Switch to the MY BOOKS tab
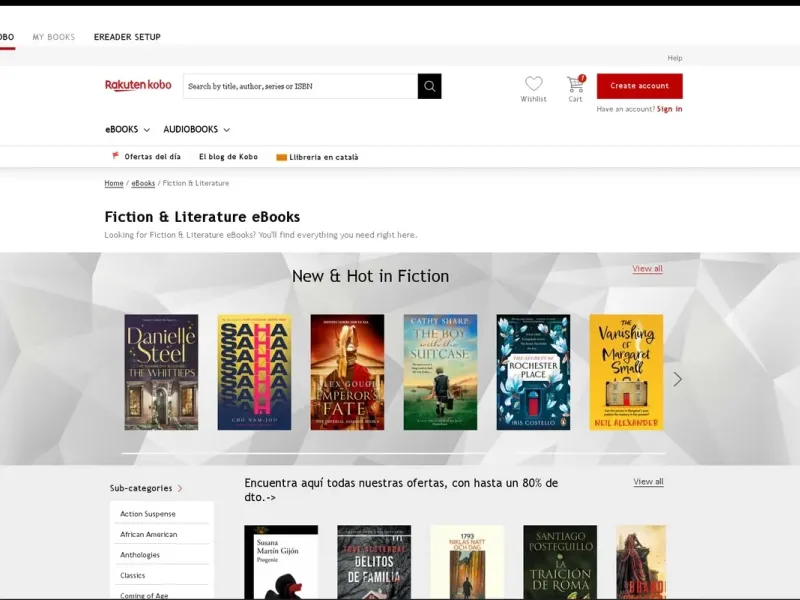800x600 pixels. pos(54,37)
